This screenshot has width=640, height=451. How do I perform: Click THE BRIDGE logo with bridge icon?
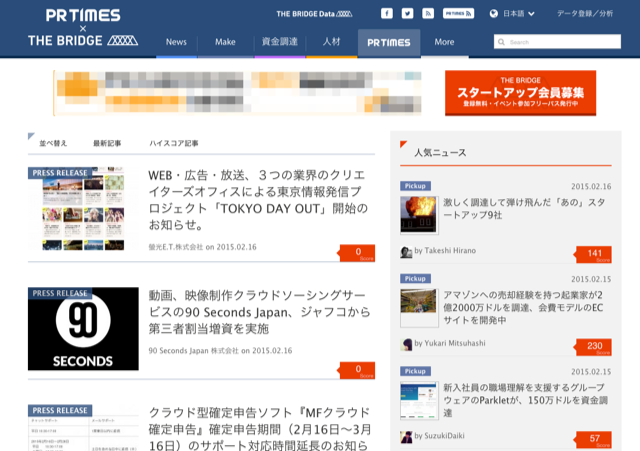(83, 40)
